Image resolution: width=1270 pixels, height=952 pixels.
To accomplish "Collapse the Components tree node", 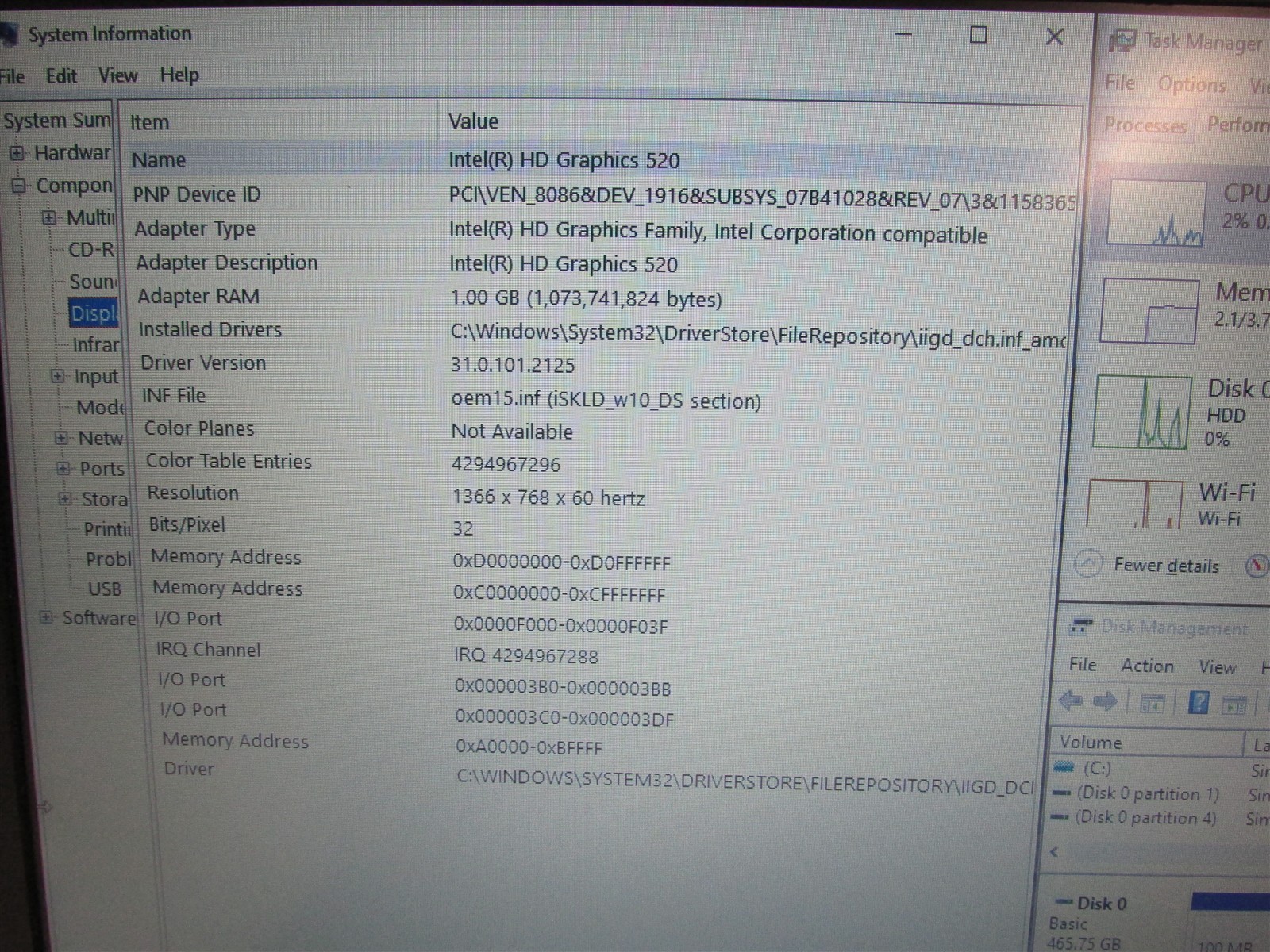I will pyautogui.click(x=18, y=186).
